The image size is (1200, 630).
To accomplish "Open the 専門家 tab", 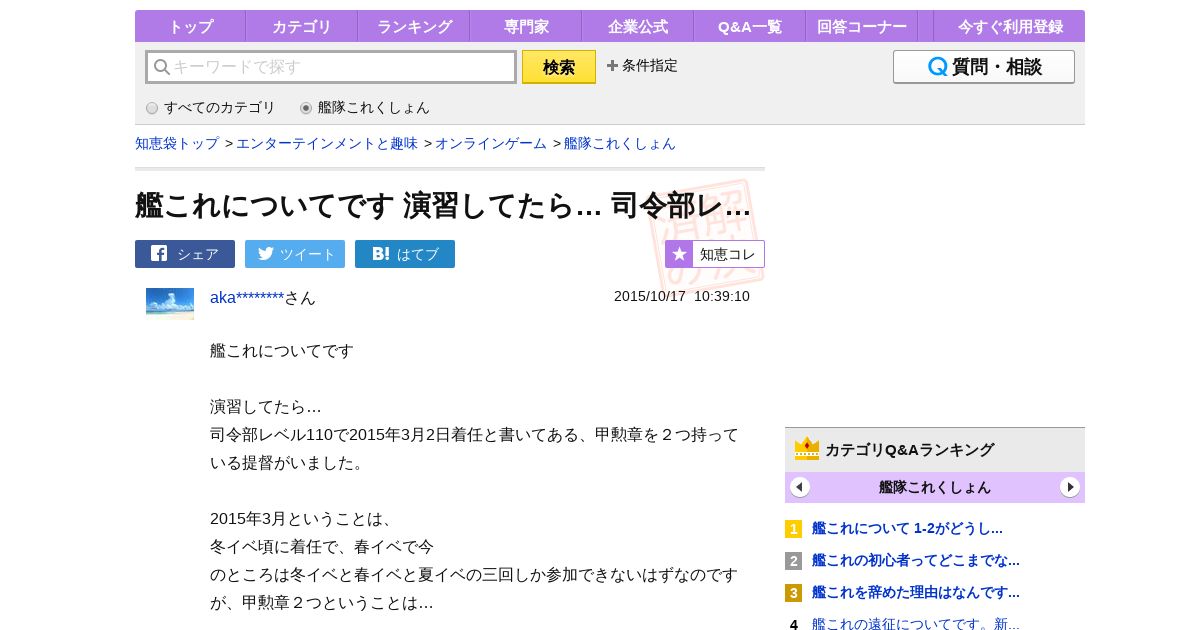I will point(525,27).
